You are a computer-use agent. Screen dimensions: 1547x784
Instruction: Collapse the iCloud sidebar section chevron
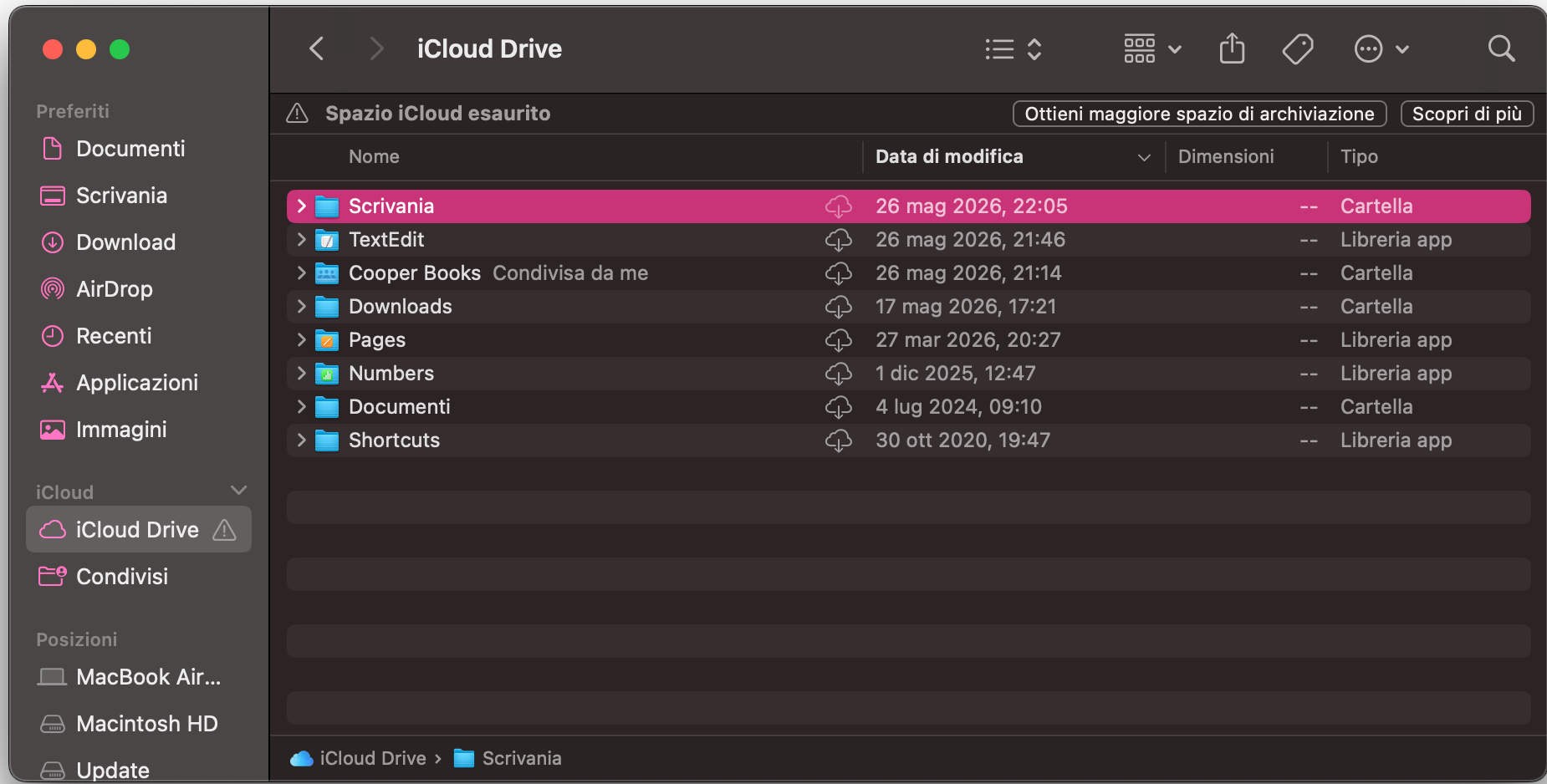point(238,490)
